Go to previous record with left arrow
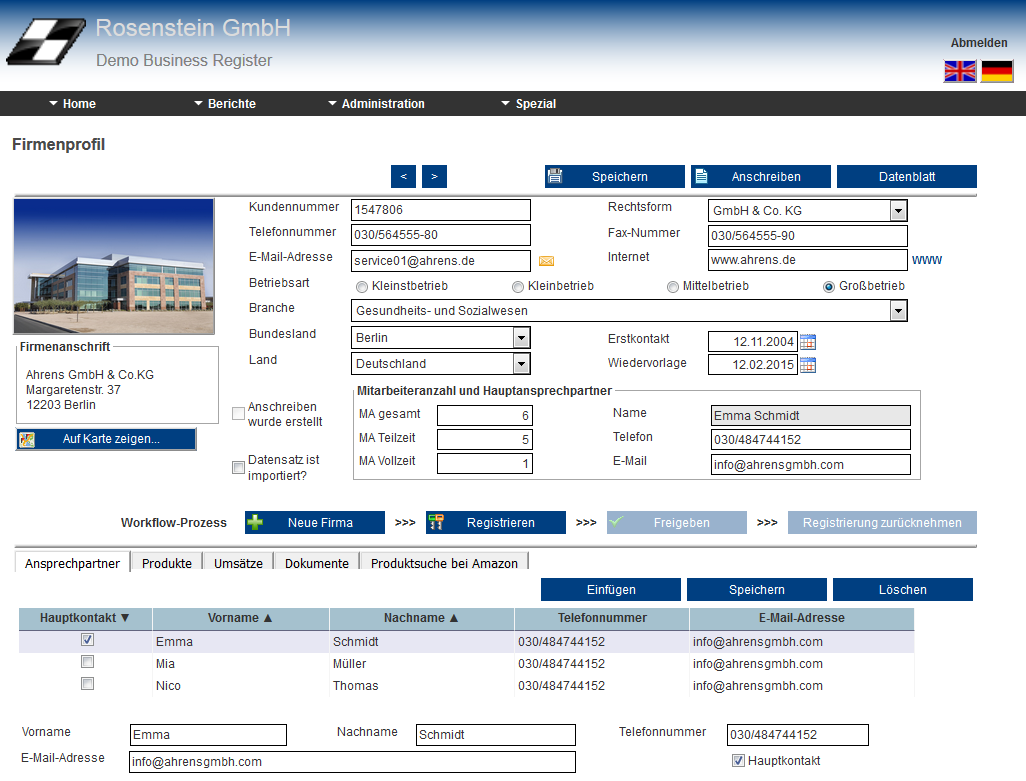 click(x=403, y=177)
